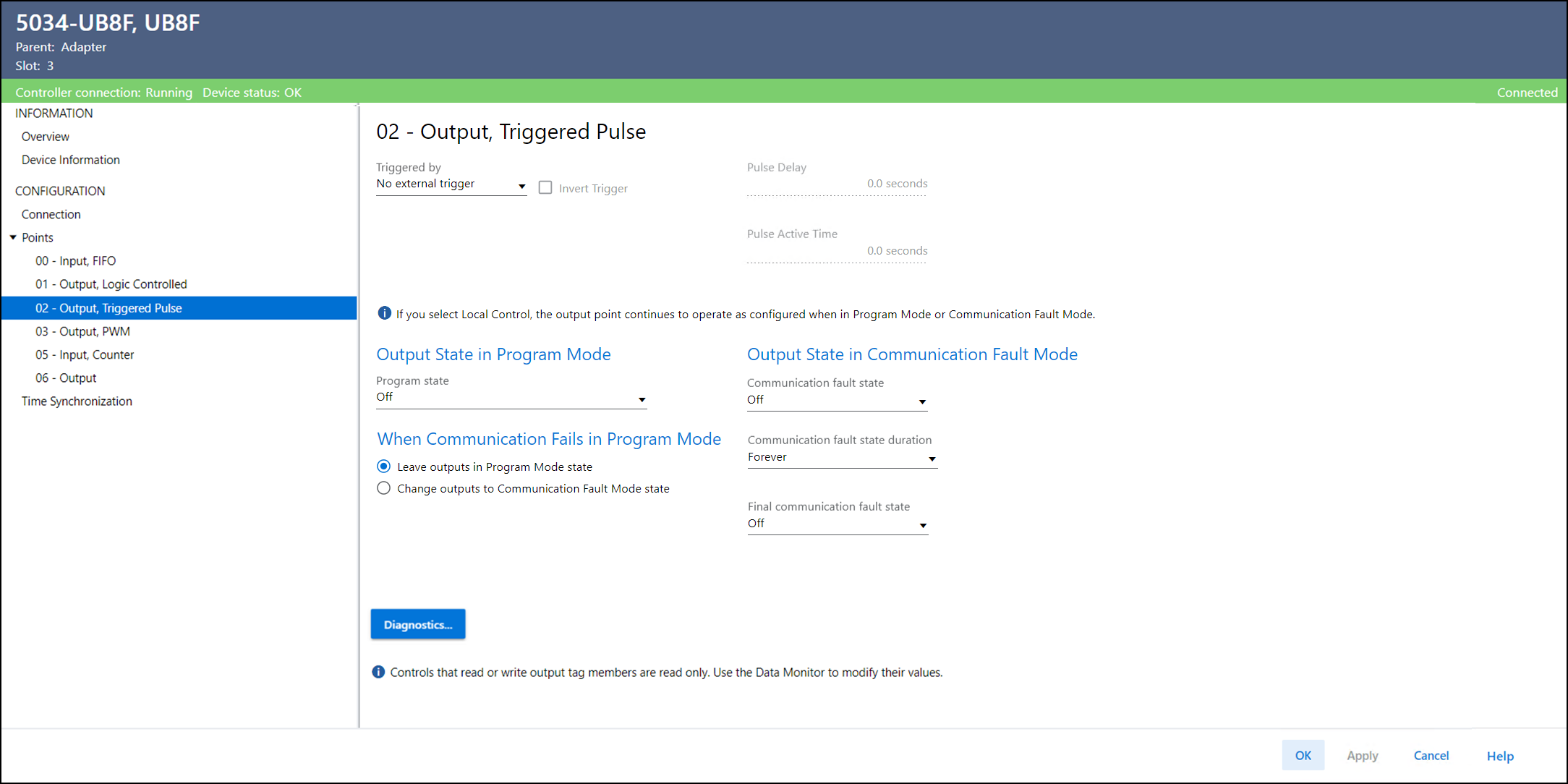Open the Communication fault state dropdown

(837, 401)
